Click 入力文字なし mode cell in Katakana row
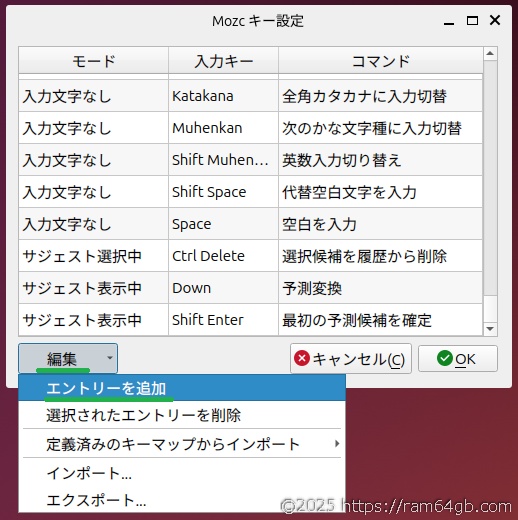 (x=94, y=96)
